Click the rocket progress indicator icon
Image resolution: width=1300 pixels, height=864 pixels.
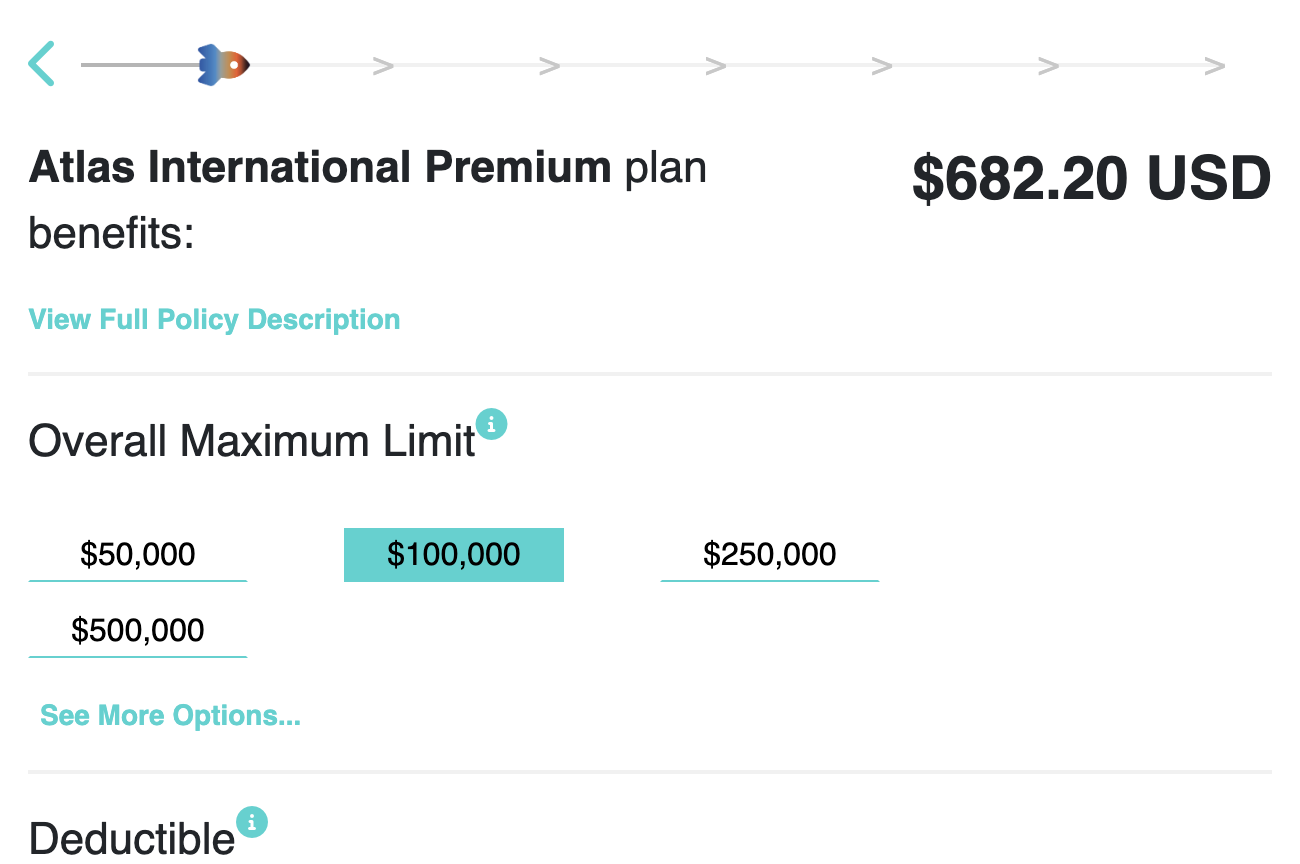click(x=223, y=65)
